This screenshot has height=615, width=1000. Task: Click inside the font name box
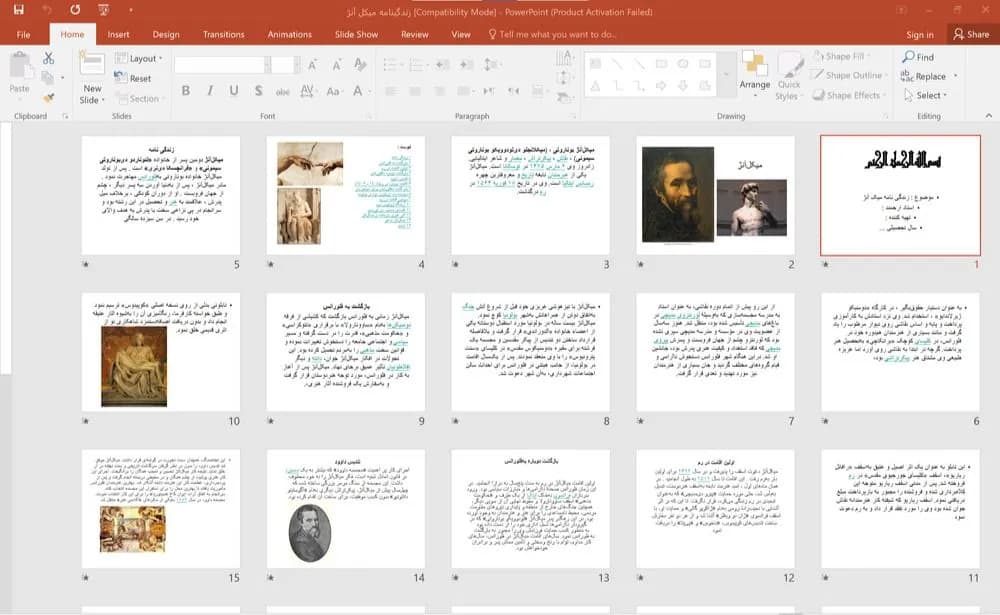[x=218, y=65]
